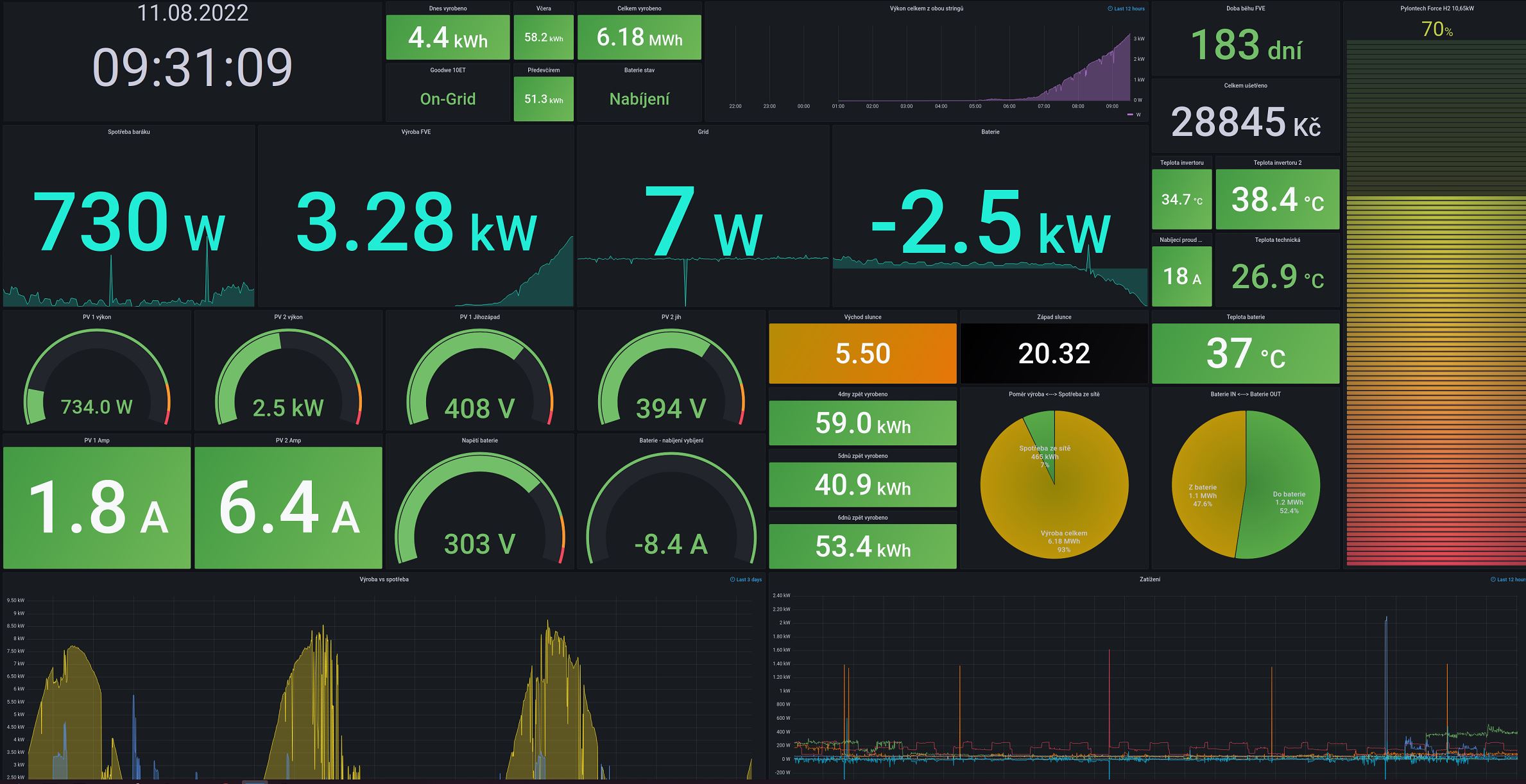Click clock icon in Výkon celkem panel
Viewport: 1526px width, 784px height.
click(1110, 9)
